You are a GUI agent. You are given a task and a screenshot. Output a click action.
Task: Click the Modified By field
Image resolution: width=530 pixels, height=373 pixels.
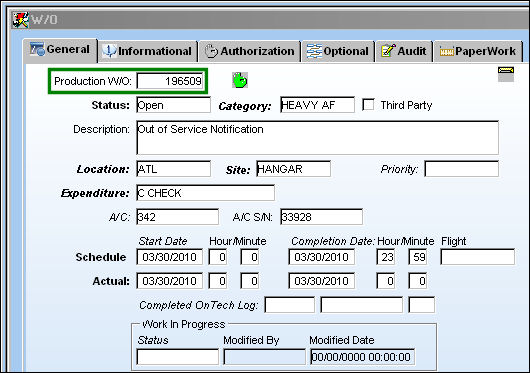pyautogui.click(x=264, y=357)
